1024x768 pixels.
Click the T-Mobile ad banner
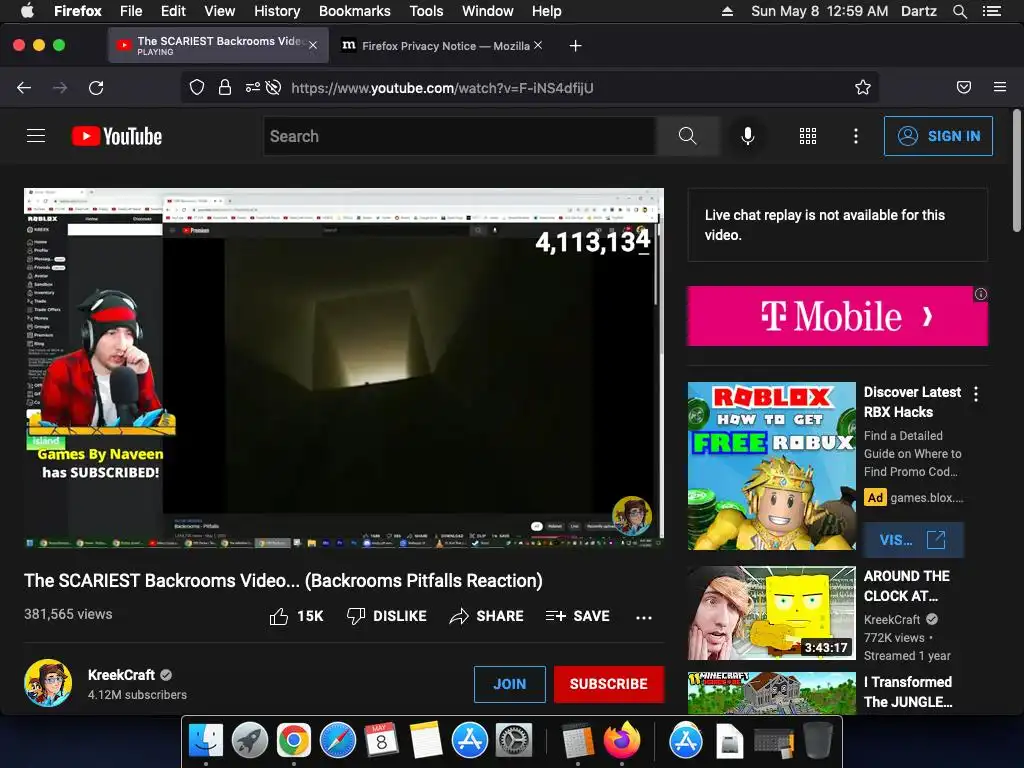pos(837,316)
